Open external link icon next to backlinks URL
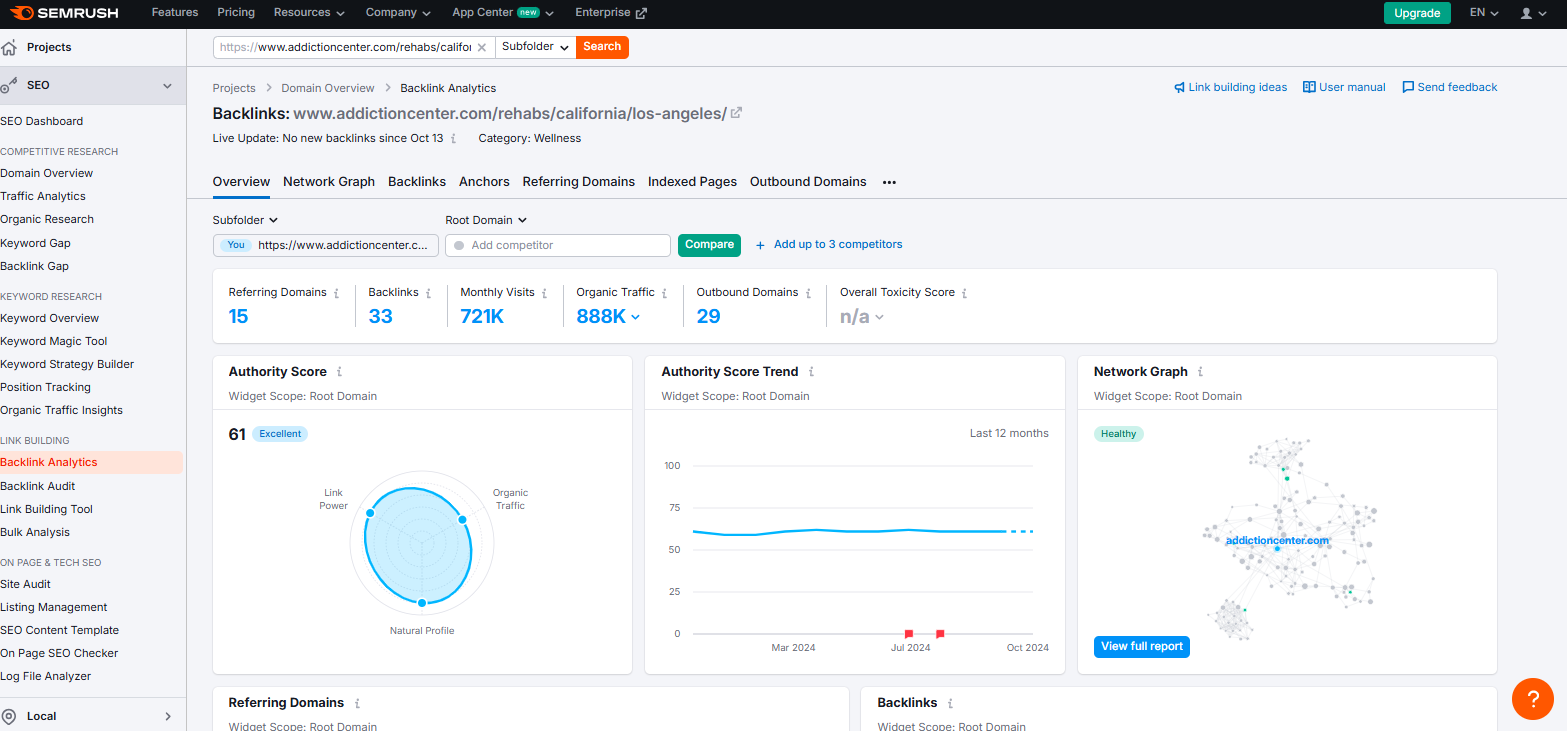The height and width of the screenshot is (731, 1567). (737, 113)
